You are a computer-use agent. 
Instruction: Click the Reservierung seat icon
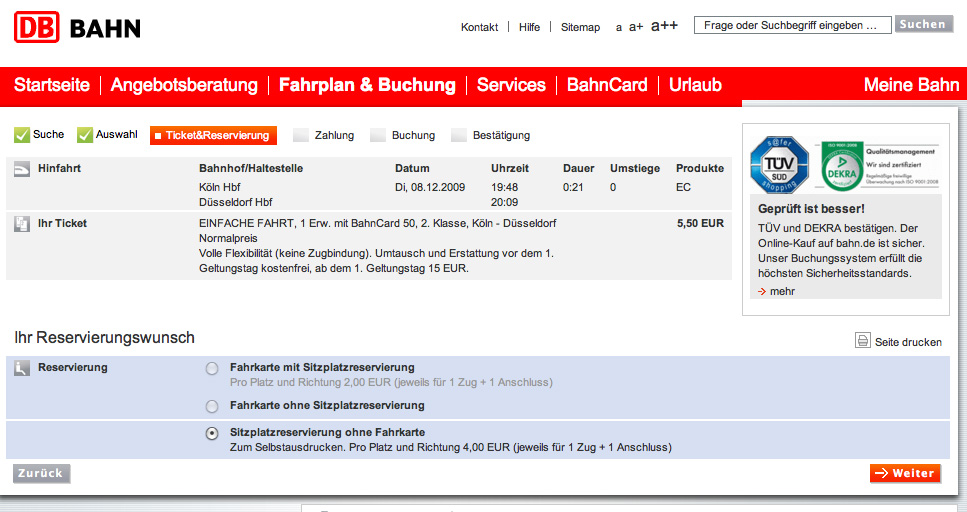point(22,368)
